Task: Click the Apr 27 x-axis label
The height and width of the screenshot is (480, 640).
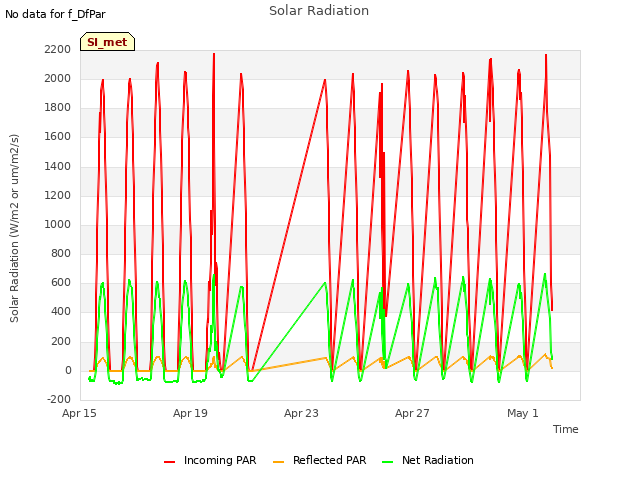Action: click(412, 413)
